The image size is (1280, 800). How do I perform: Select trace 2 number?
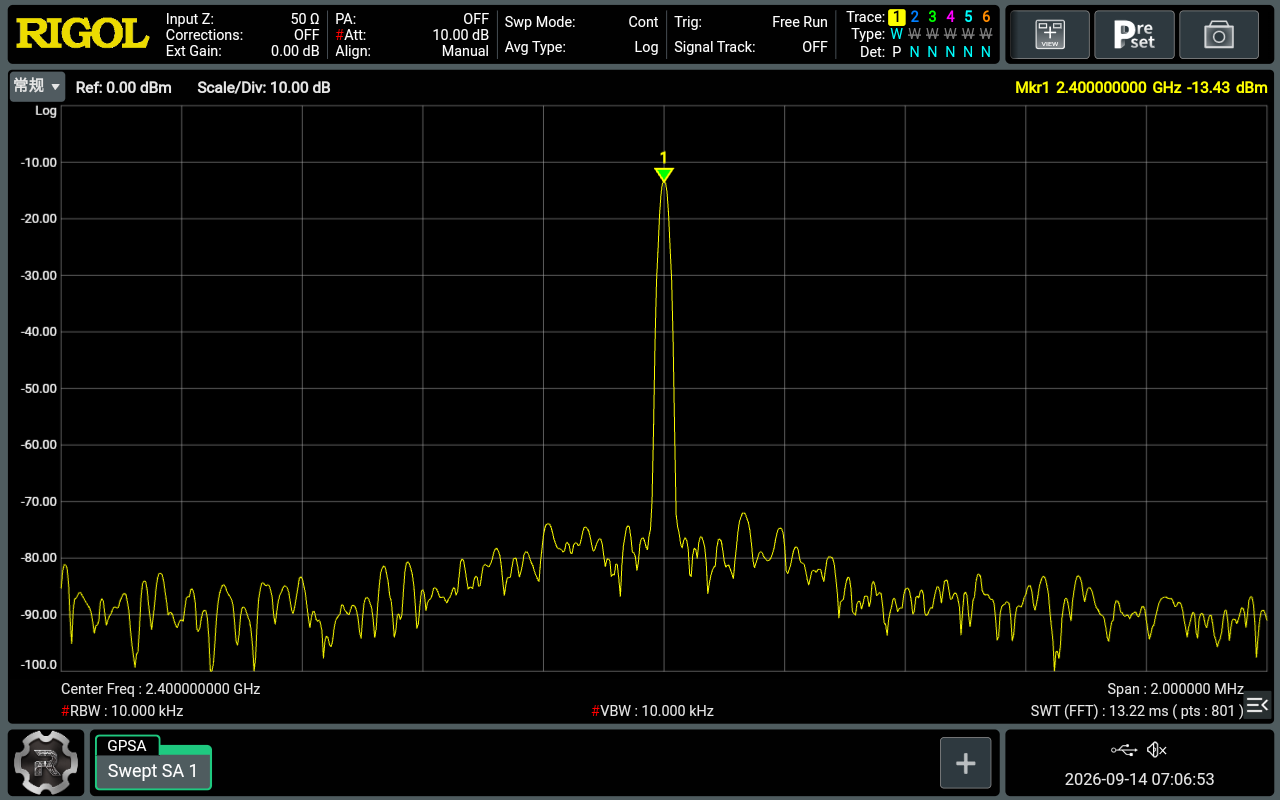915,17
